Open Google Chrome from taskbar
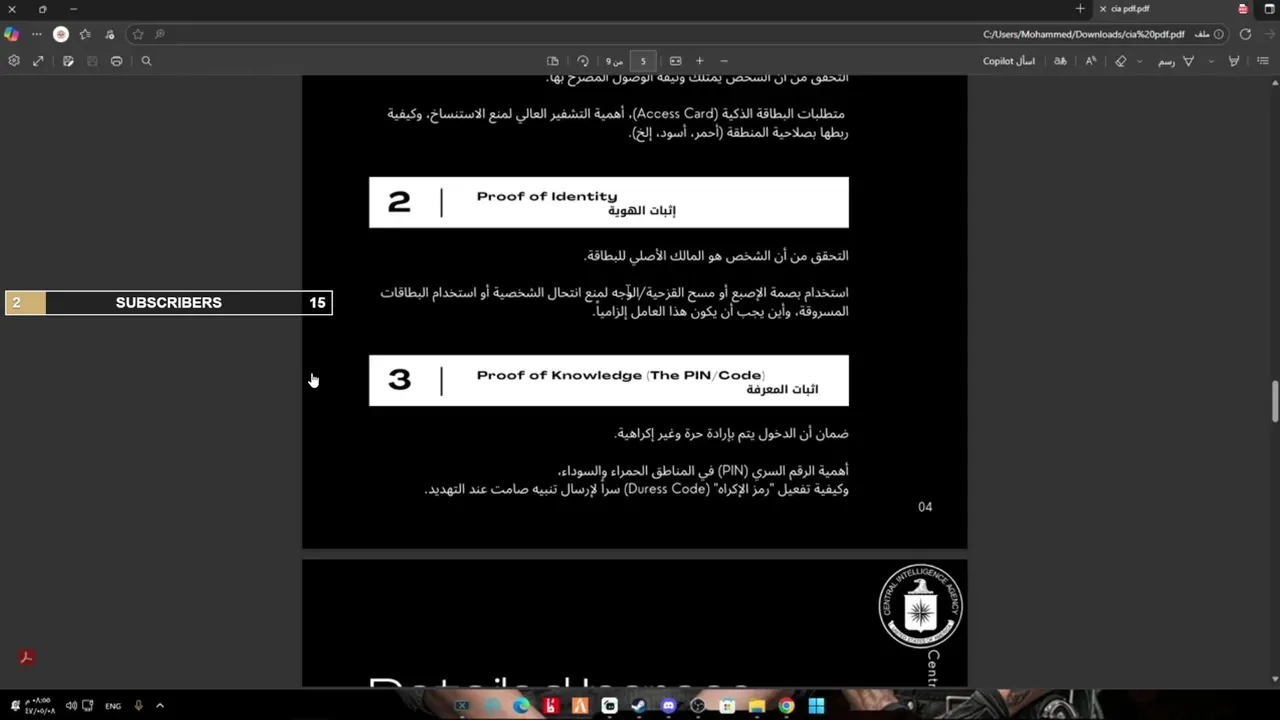The height and width of the screenshot is (720, 1280). [787, 706]
